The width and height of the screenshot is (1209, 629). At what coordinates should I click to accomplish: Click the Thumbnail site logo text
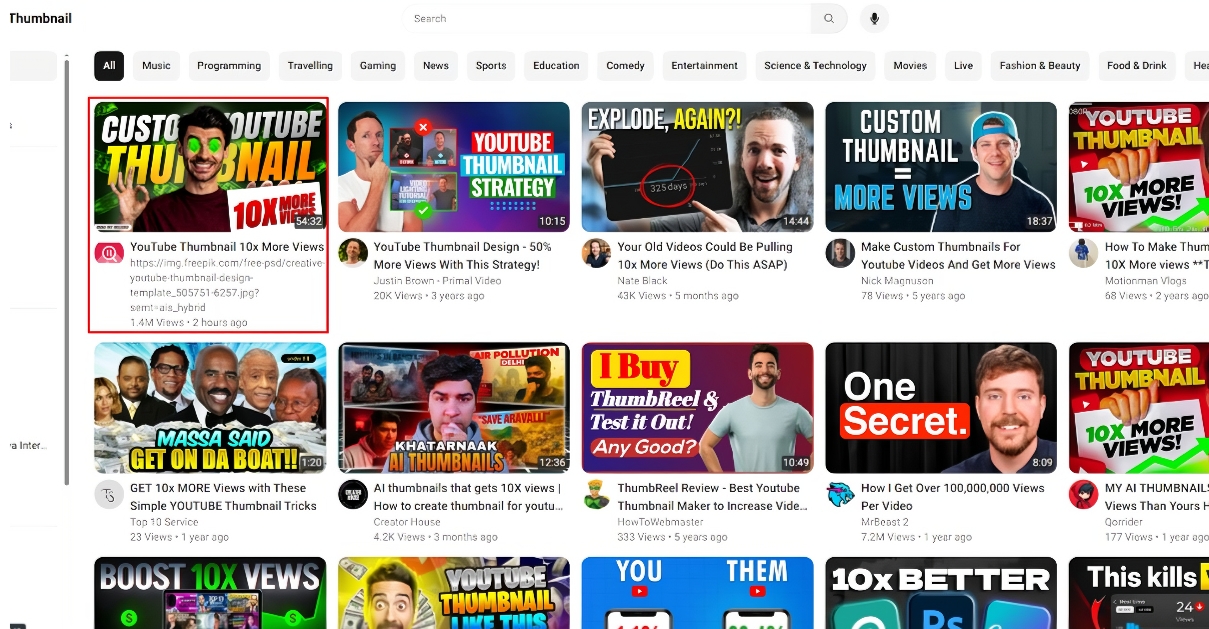(40, 18)
